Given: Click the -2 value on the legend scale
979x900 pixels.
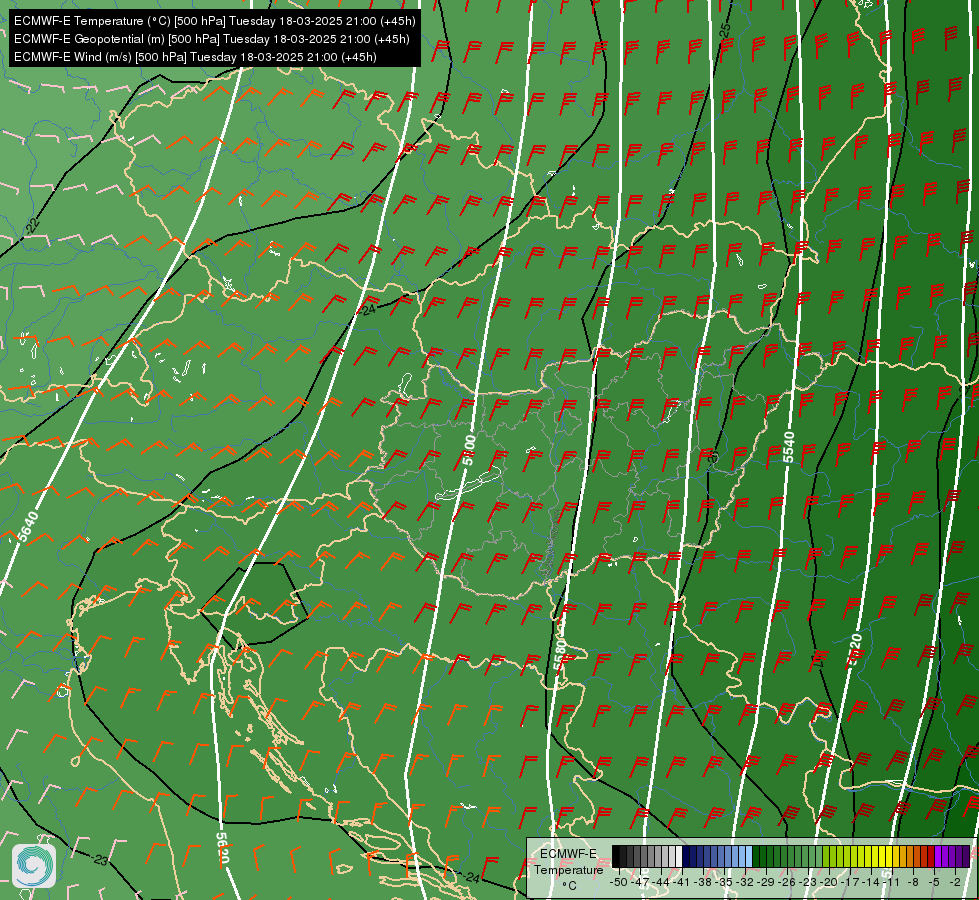Looking at the screenshot, I should [x=955, y=883].
